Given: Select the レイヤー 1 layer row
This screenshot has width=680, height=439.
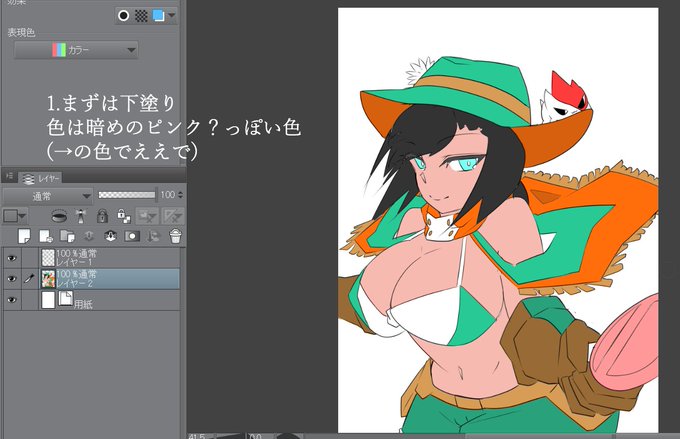Looking at the screenshot, I should (x=92, y=258).
